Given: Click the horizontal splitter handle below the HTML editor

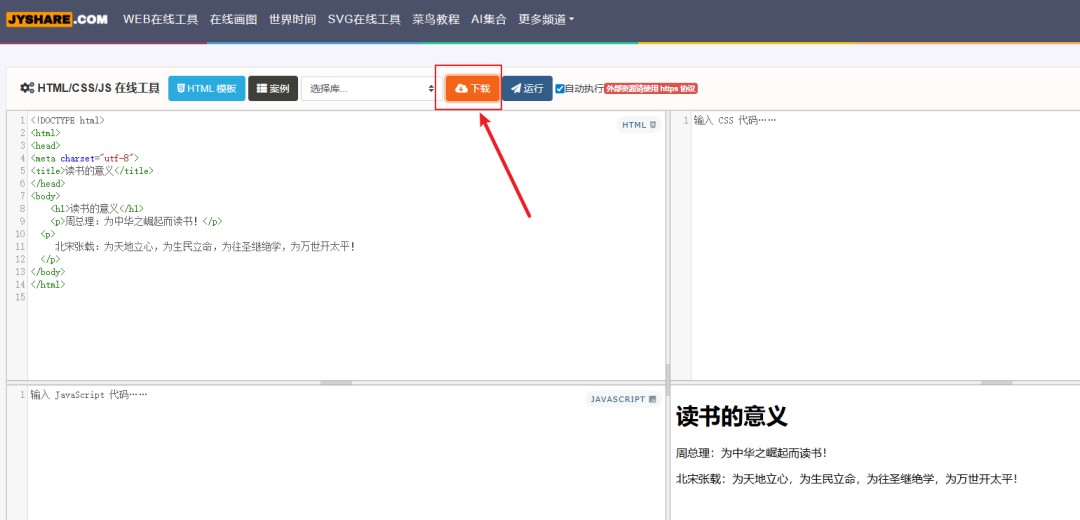Looking at the screenshot, I should (336, 382).
